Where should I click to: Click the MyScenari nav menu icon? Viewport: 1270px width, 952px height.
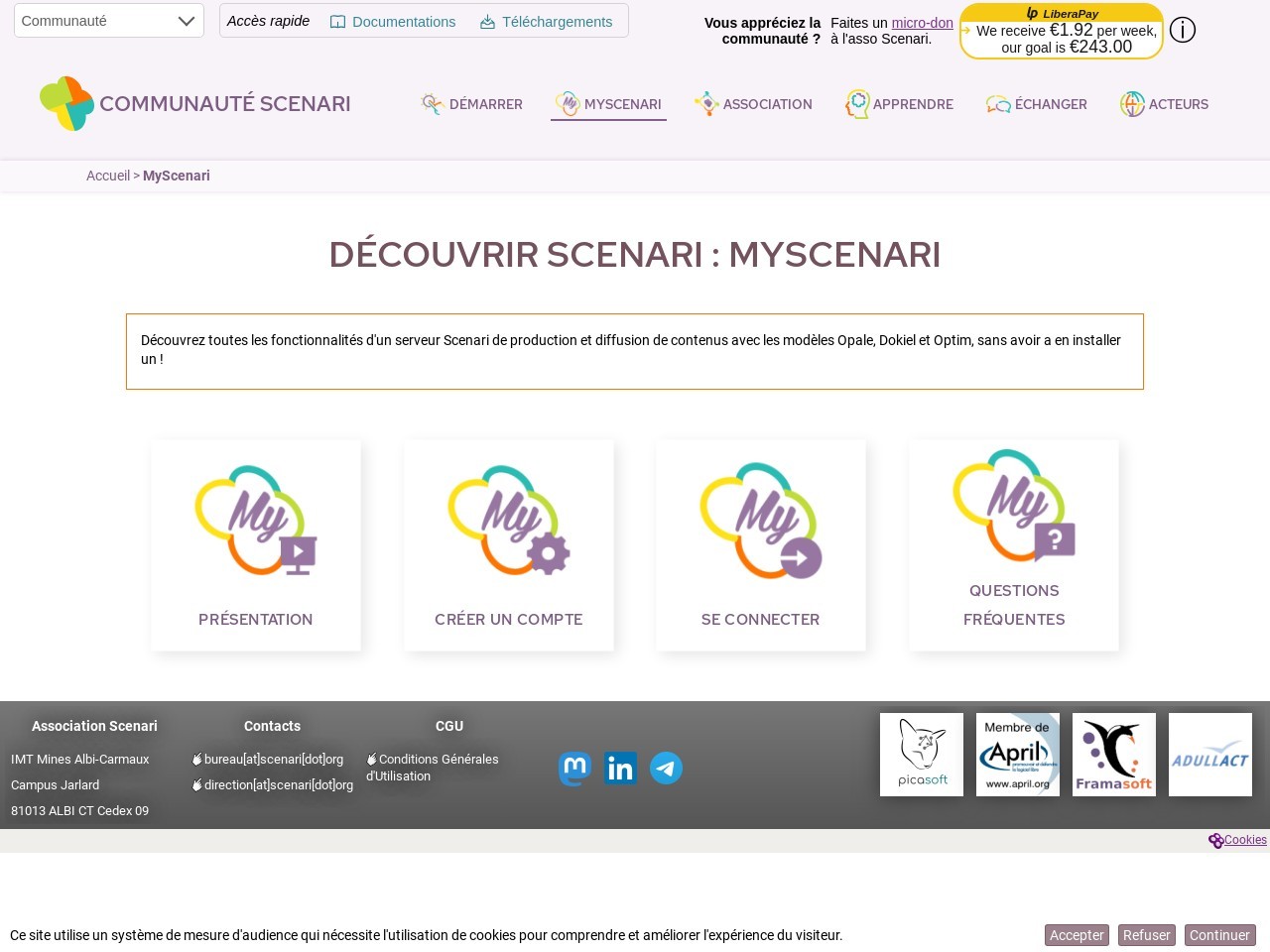tap(568, 103)
